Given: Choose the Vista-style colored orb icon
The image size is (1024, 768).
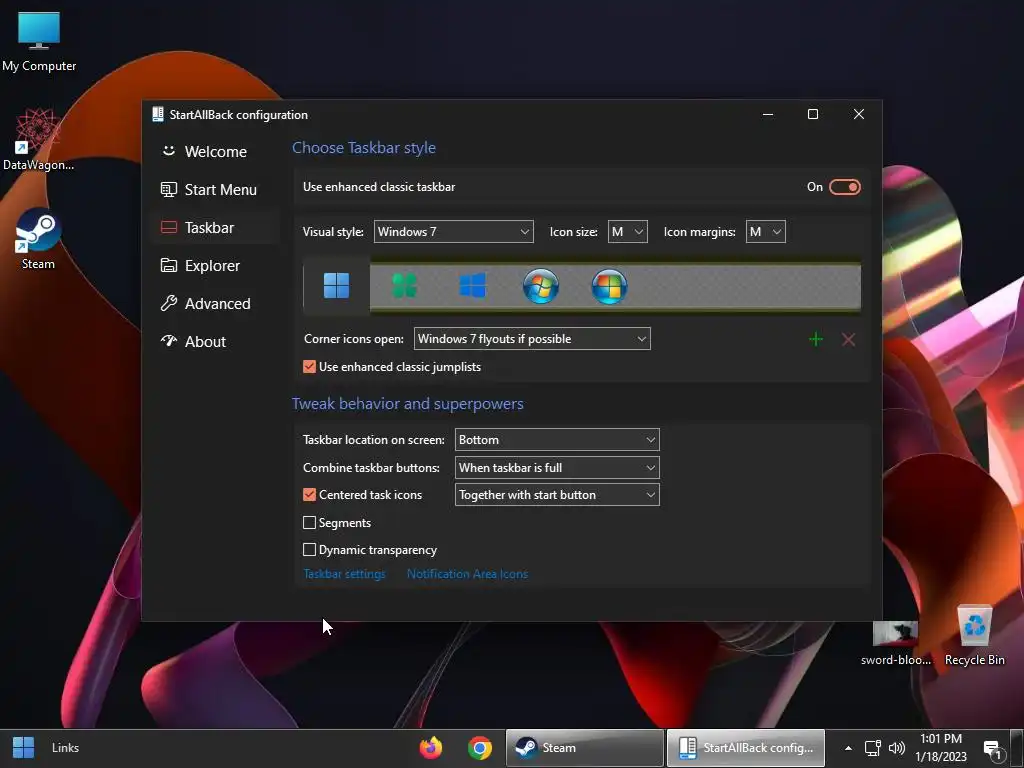Looking at the screenshot, I should [x=609, y=286].
